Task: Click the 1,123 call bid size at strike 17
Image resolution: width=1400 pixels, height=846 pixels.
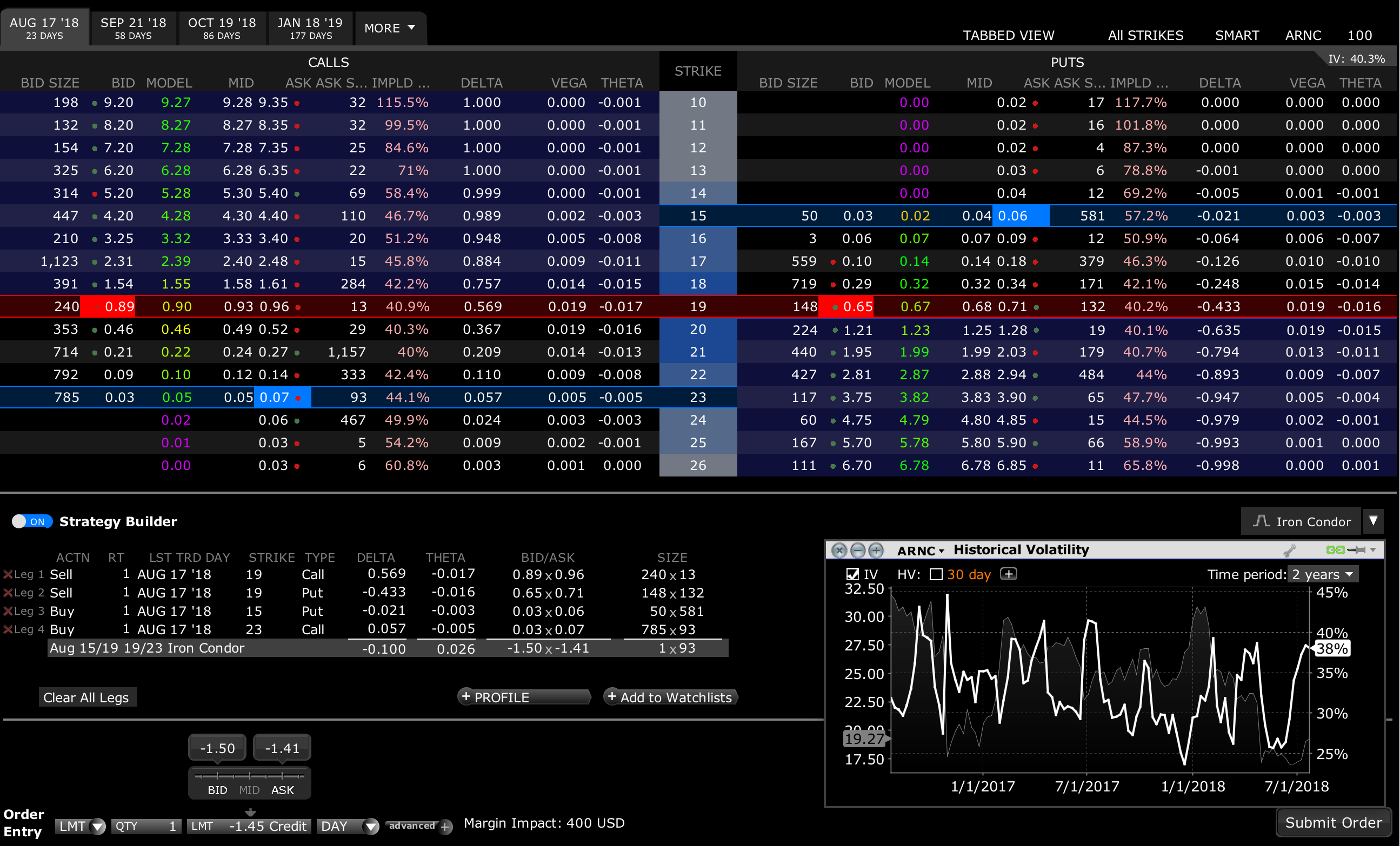Action: pyautogui.click(x=59, y=261)
